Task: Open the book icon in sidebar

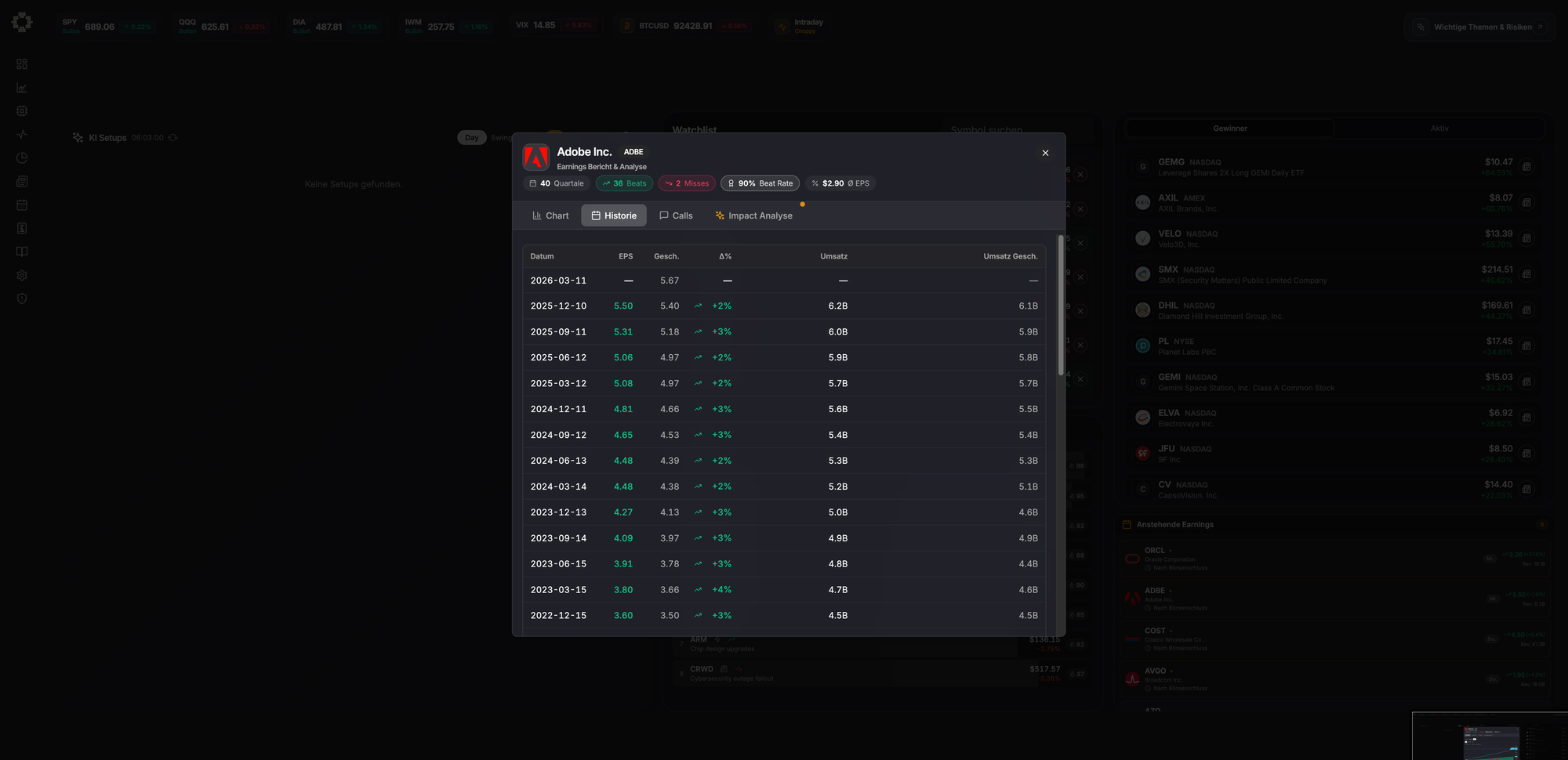Action: click(22, 252)
